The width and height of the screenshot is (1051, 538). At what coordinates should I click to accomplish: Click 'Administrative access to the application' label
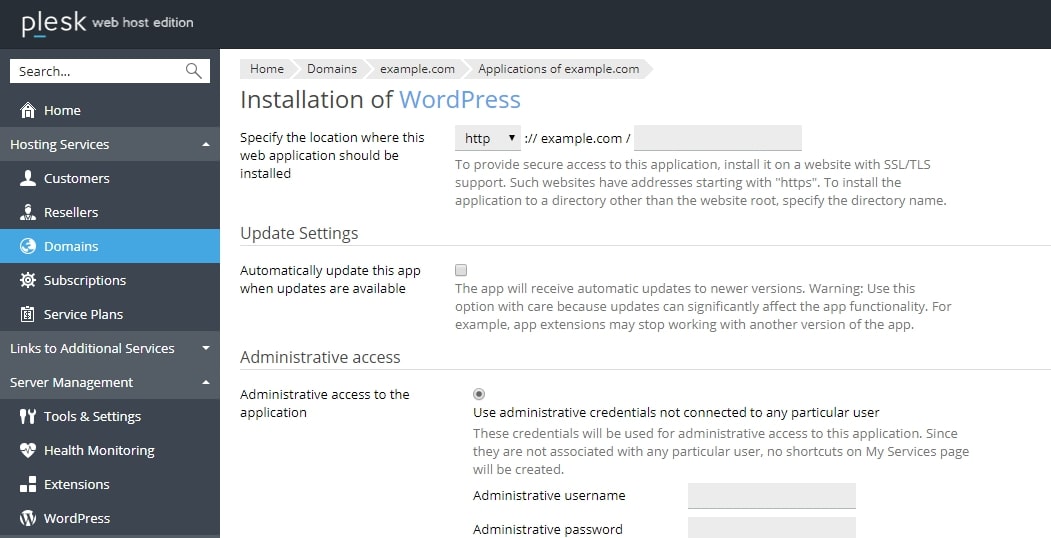[324, 403]
